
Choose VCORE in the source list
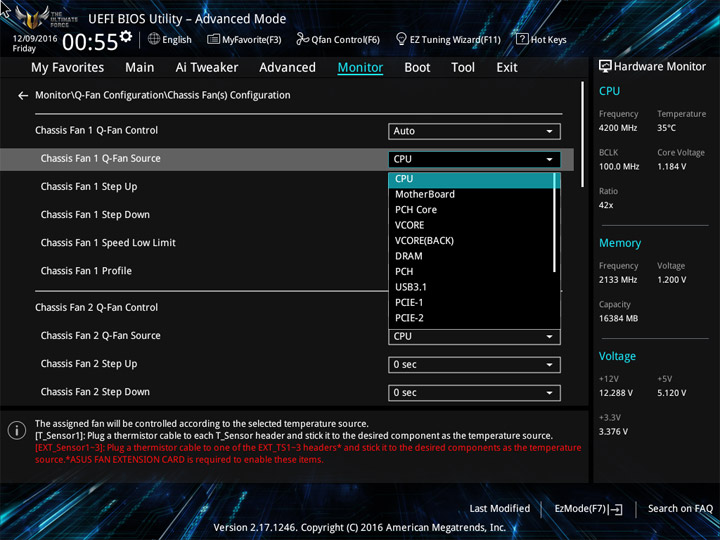point(471,225)
